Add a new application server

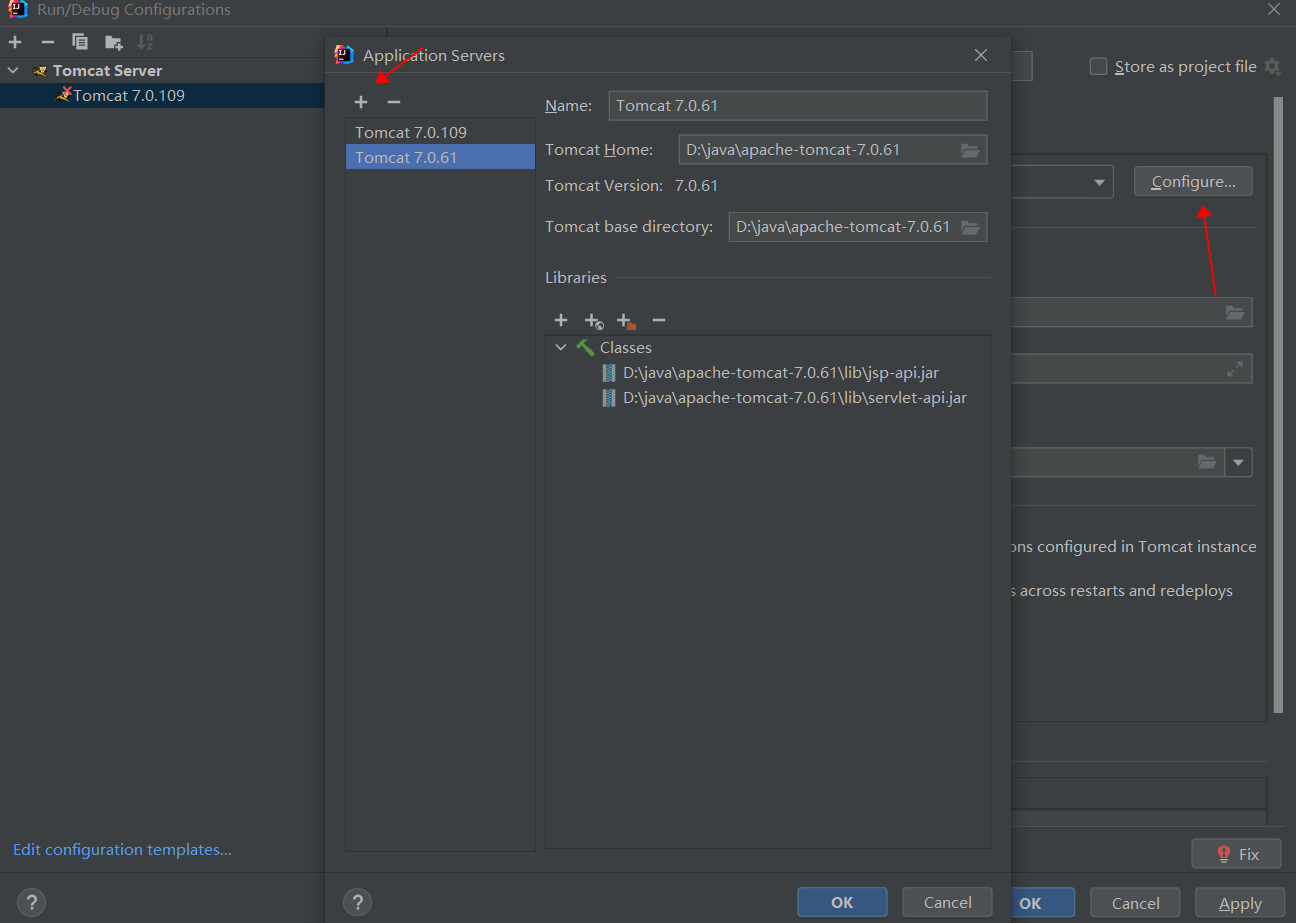point(361,102)
